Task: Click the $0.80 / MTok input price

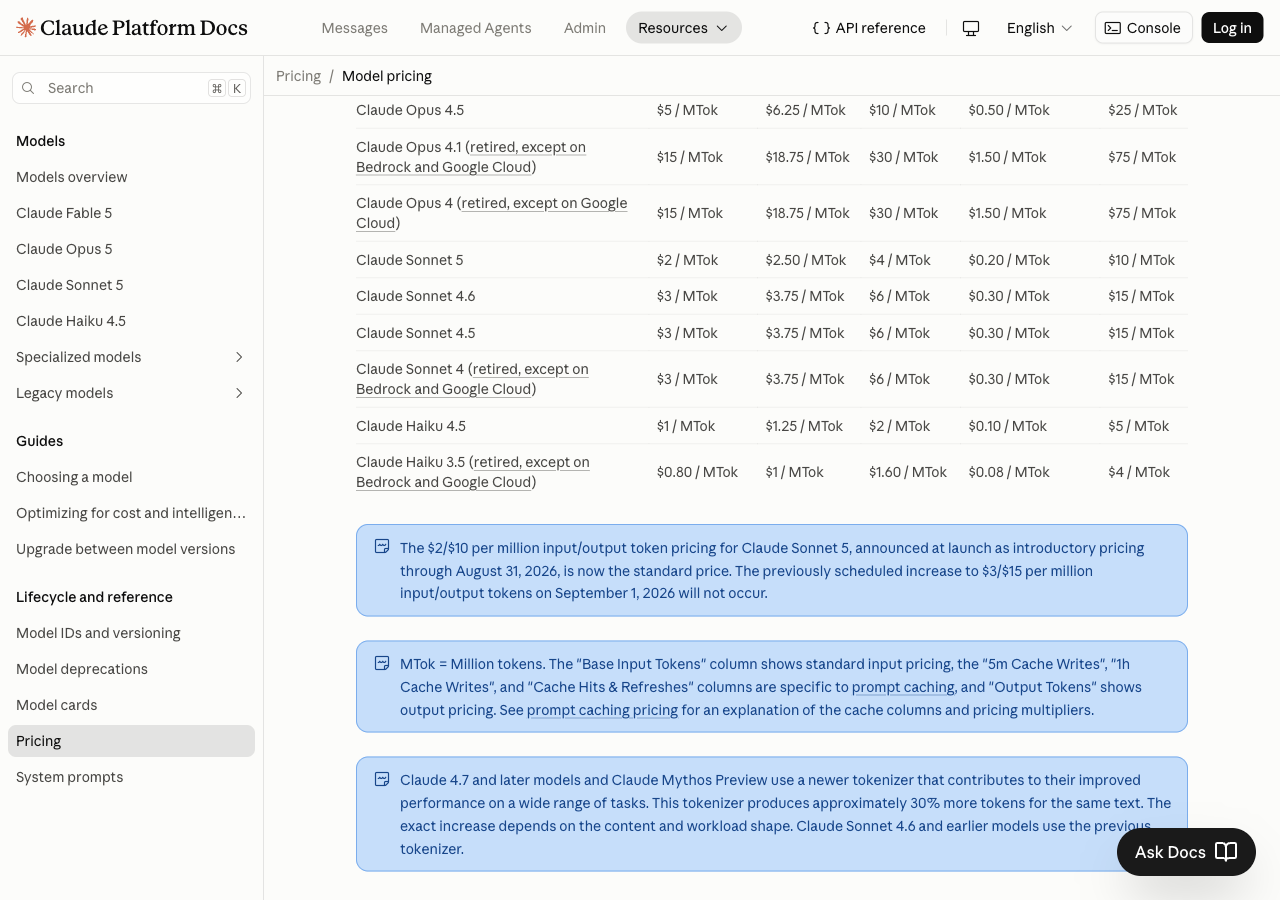Action: click(x=698, y=472)
